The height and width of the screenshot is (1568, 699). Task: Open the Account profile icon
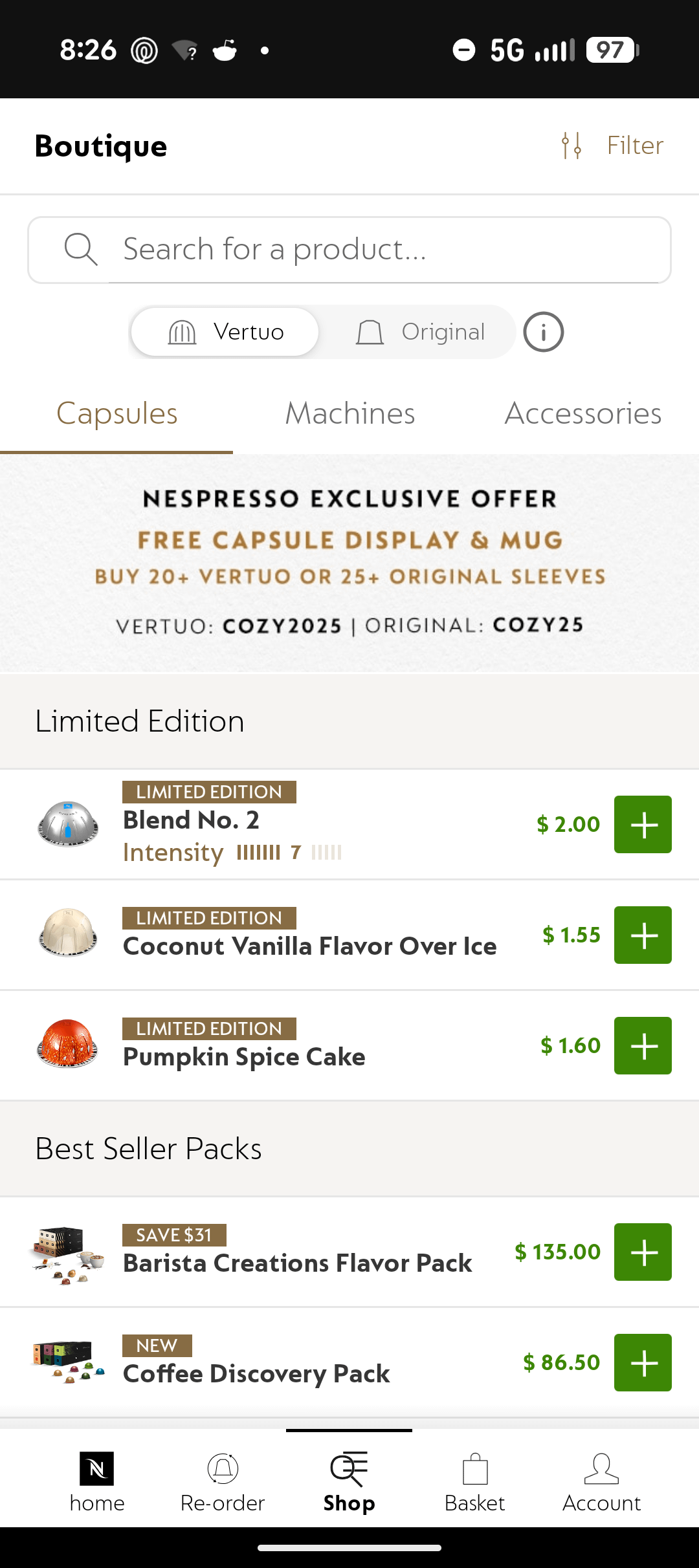coord(601,1470)
